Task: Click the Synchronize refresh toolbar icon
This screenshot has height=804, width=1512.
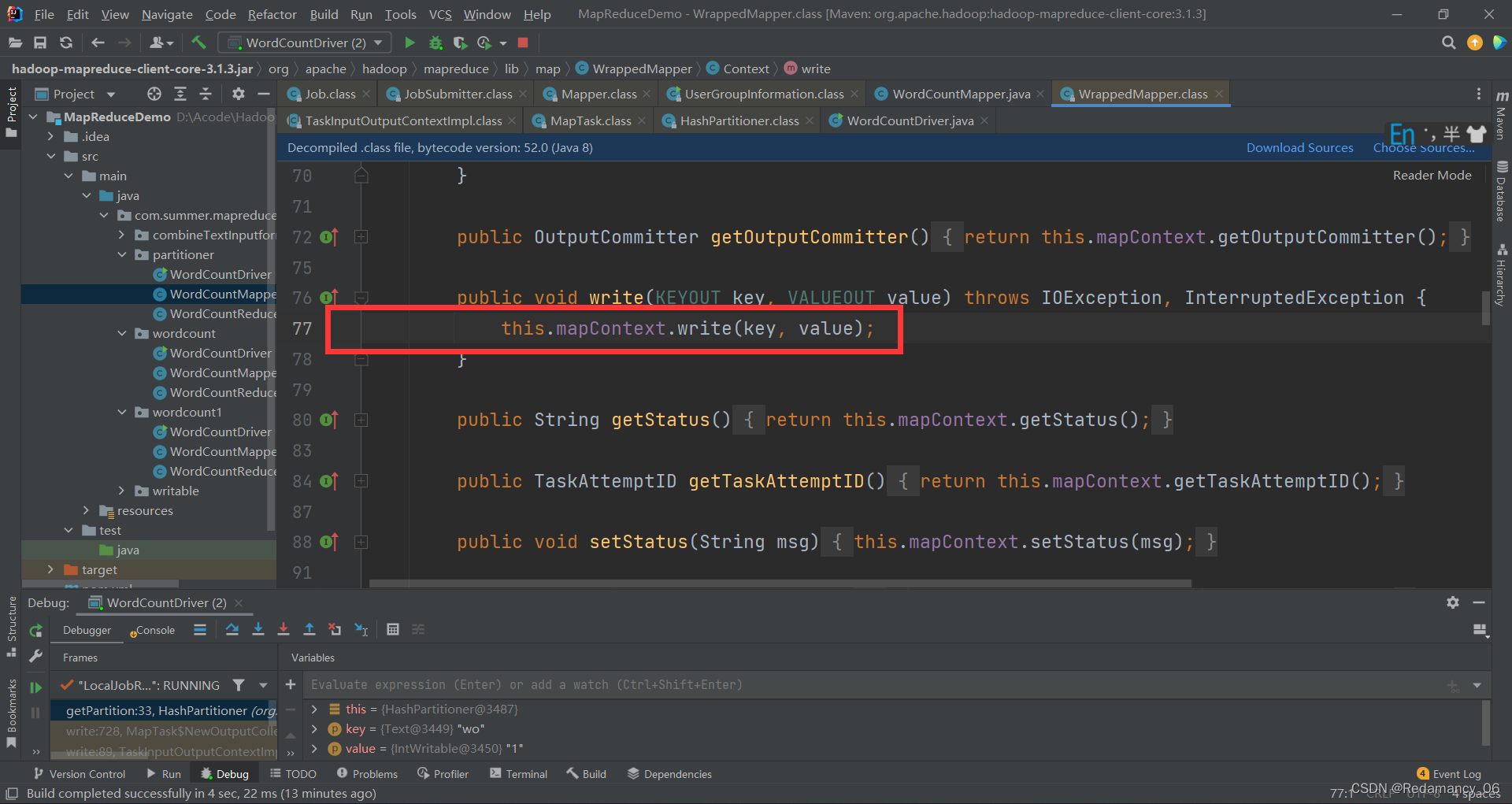Action: pyautogui.click(x=66, y=43)
